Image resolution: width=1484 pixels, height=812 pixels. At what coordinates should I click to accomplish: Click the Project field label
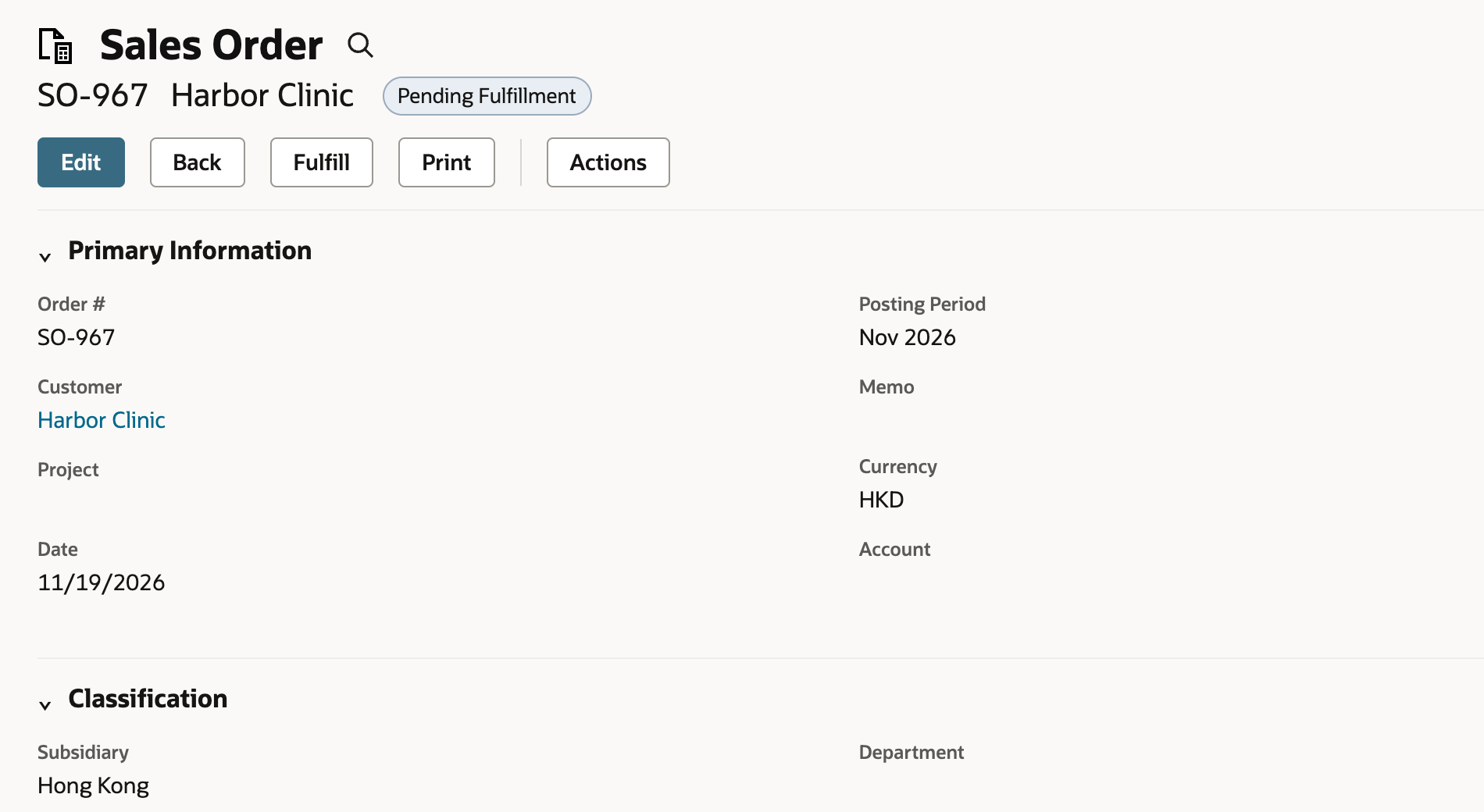[x=69, y=470]
